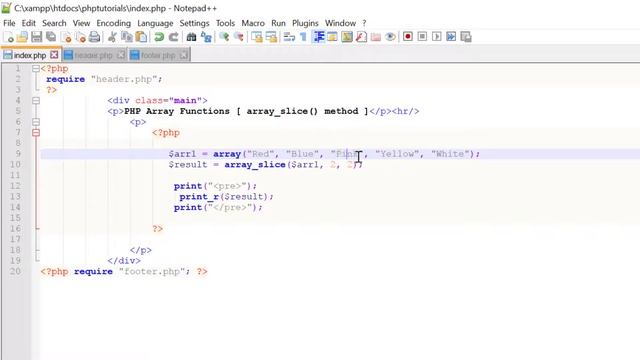The image size is (640, 360).
Task: Open the Plugins menu
Action: click(x=305, y=23)
